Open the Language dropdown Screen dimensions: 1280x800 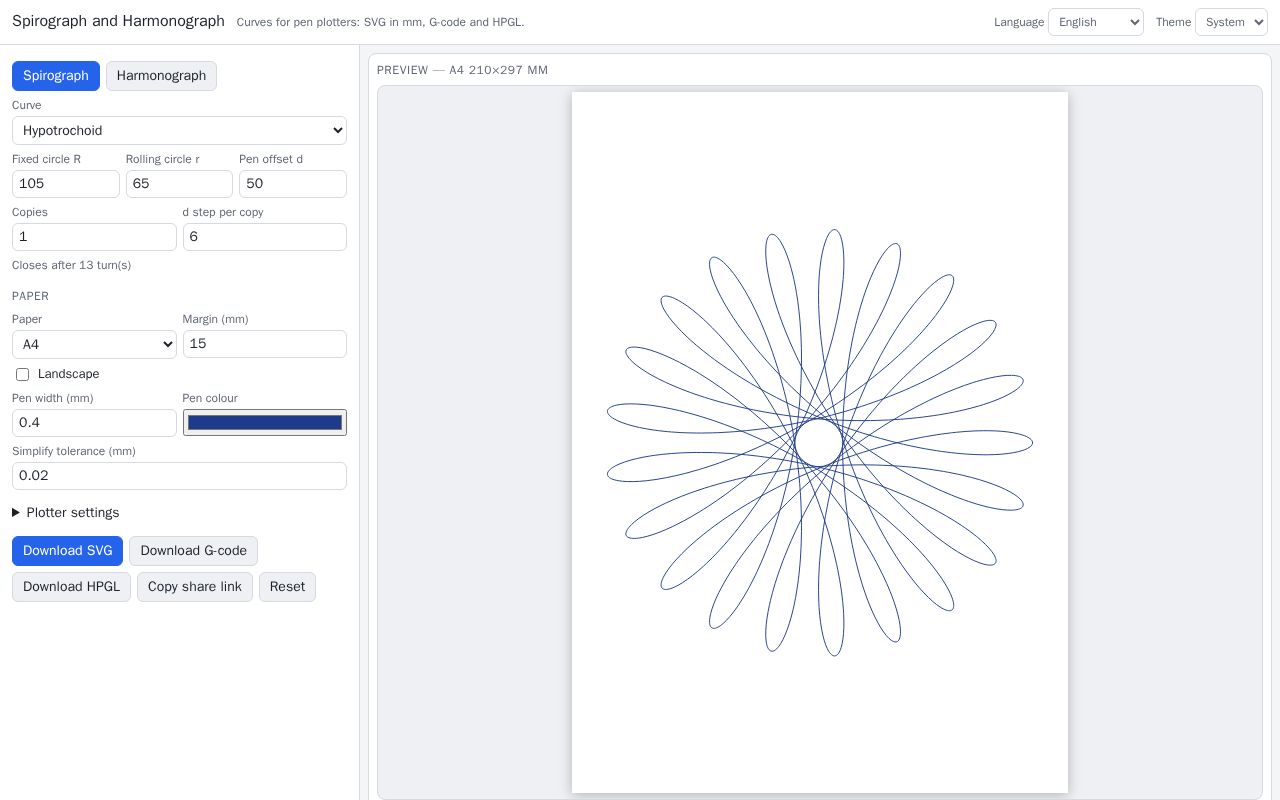coord(1096,22)
